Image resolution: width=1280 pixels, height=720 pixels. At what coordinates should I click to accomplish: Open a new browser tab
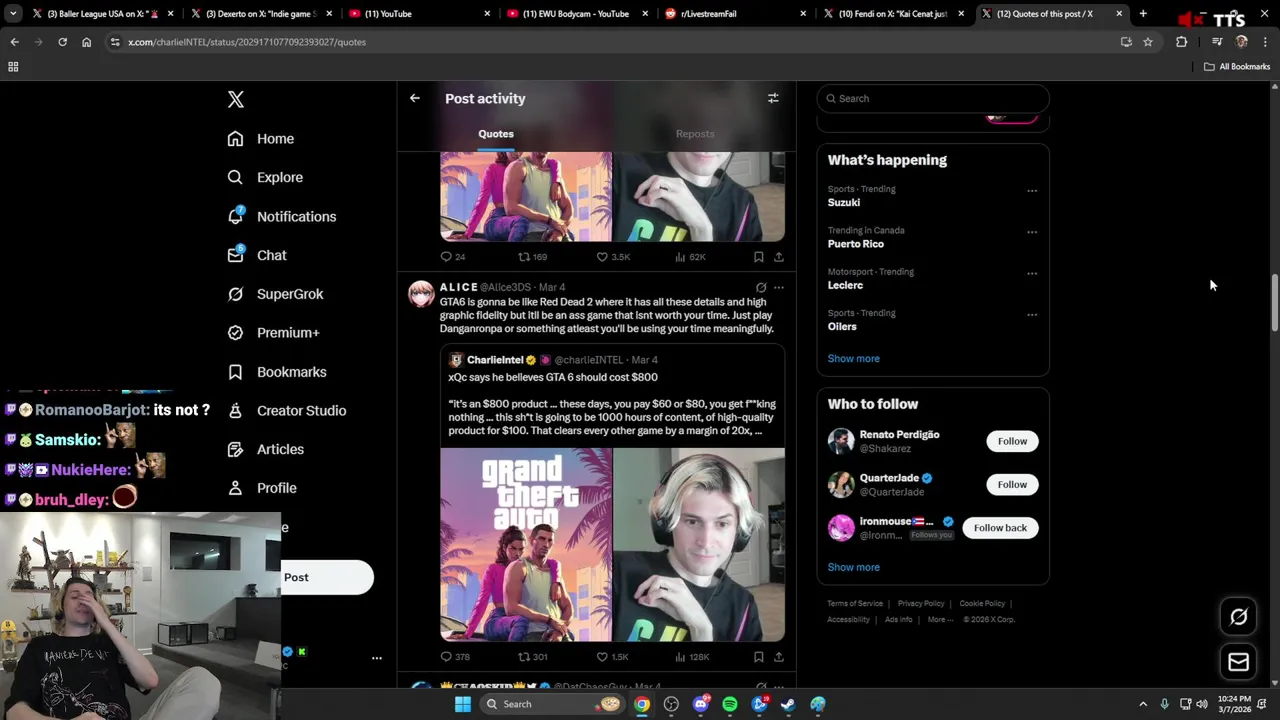click(1143, 14)
